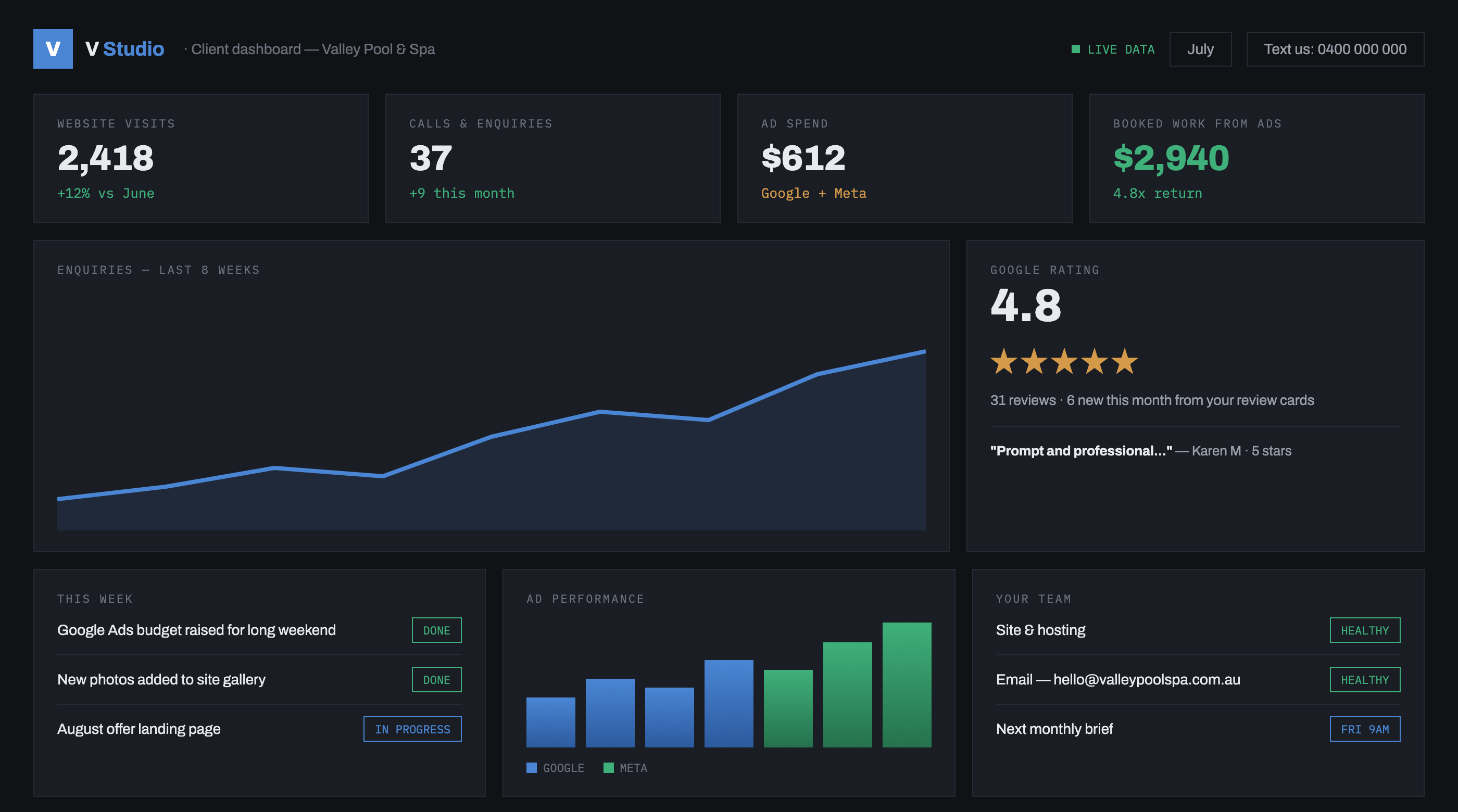Image resolution: width=1458 pixels, height=812 pixels.
Task: Click the Ad Performance heading
Action: click(585, 599)
